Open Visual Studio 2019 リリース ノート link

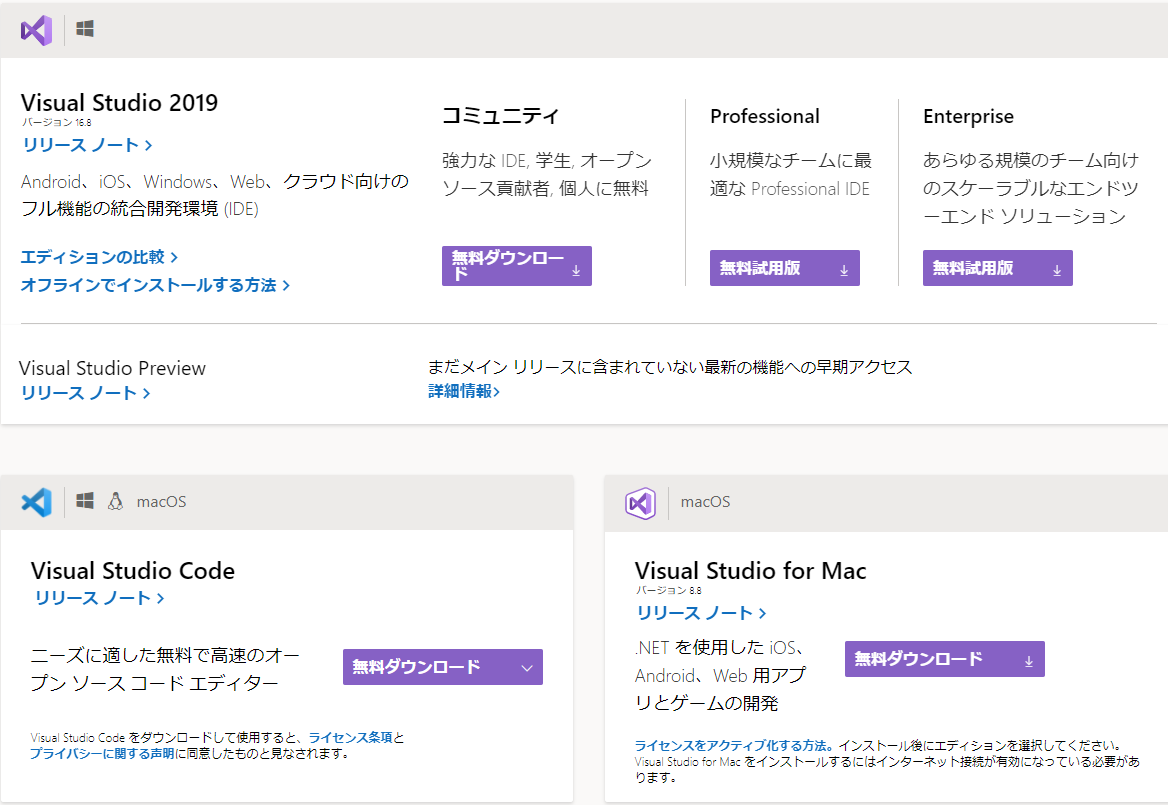87,144
